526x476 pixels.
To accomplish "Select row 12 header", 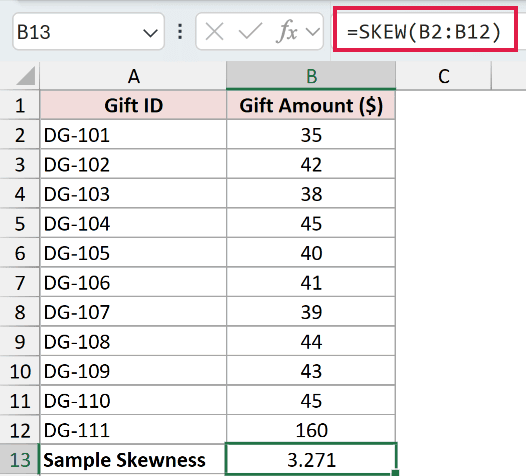I will coord(20,430).
